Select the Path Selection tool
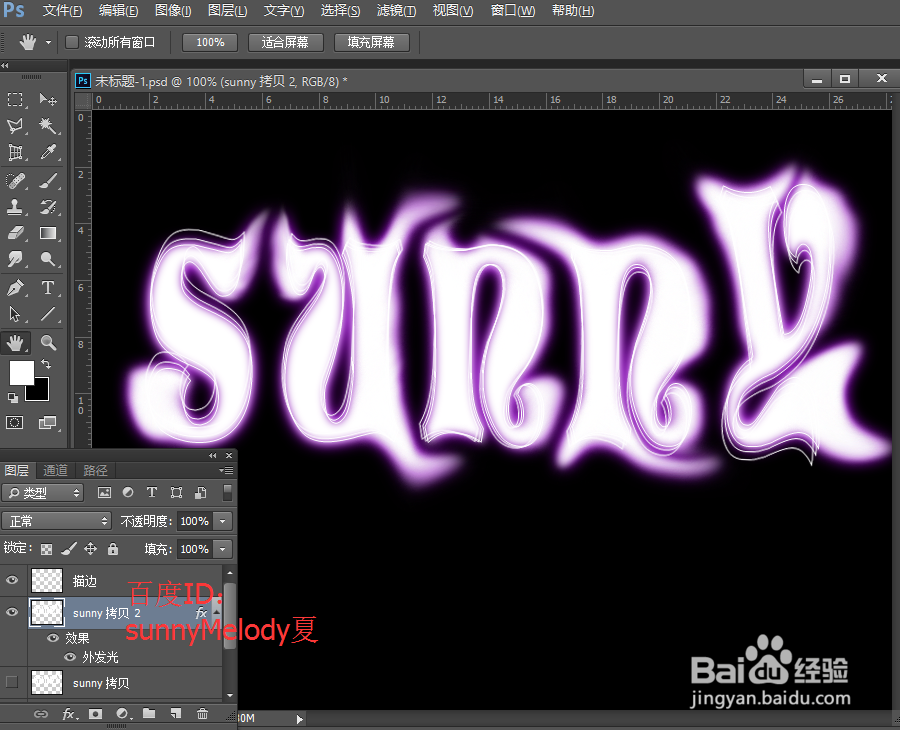 pyautogui.click(x=15, y=314)
